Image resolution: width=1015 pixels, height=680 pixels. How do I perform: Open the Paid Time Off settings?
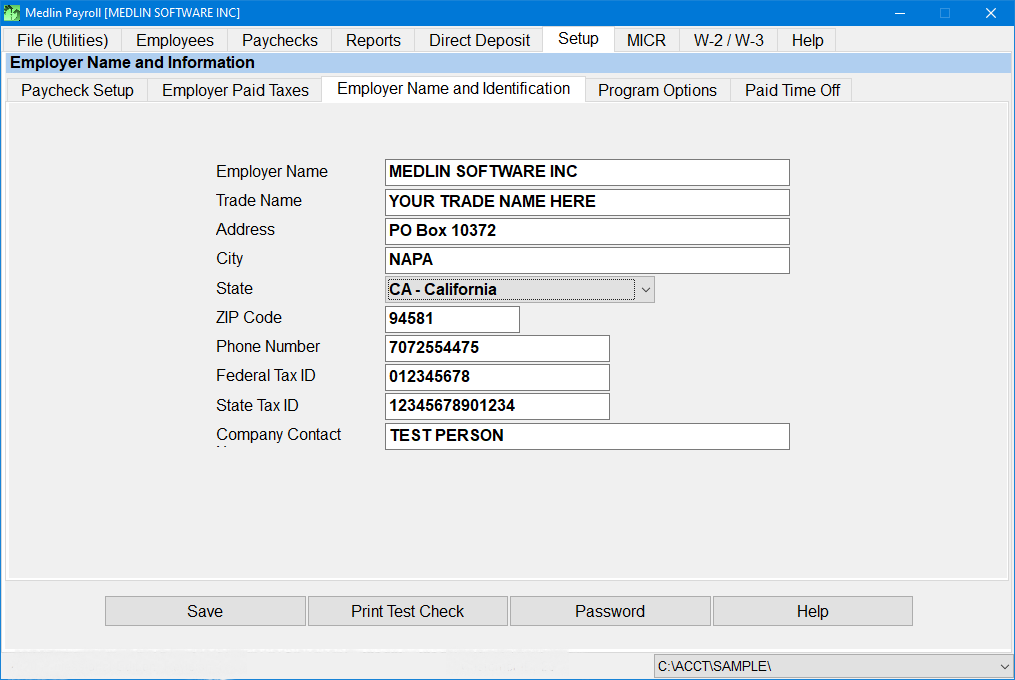pyautogui.click(x=791, y=89)
